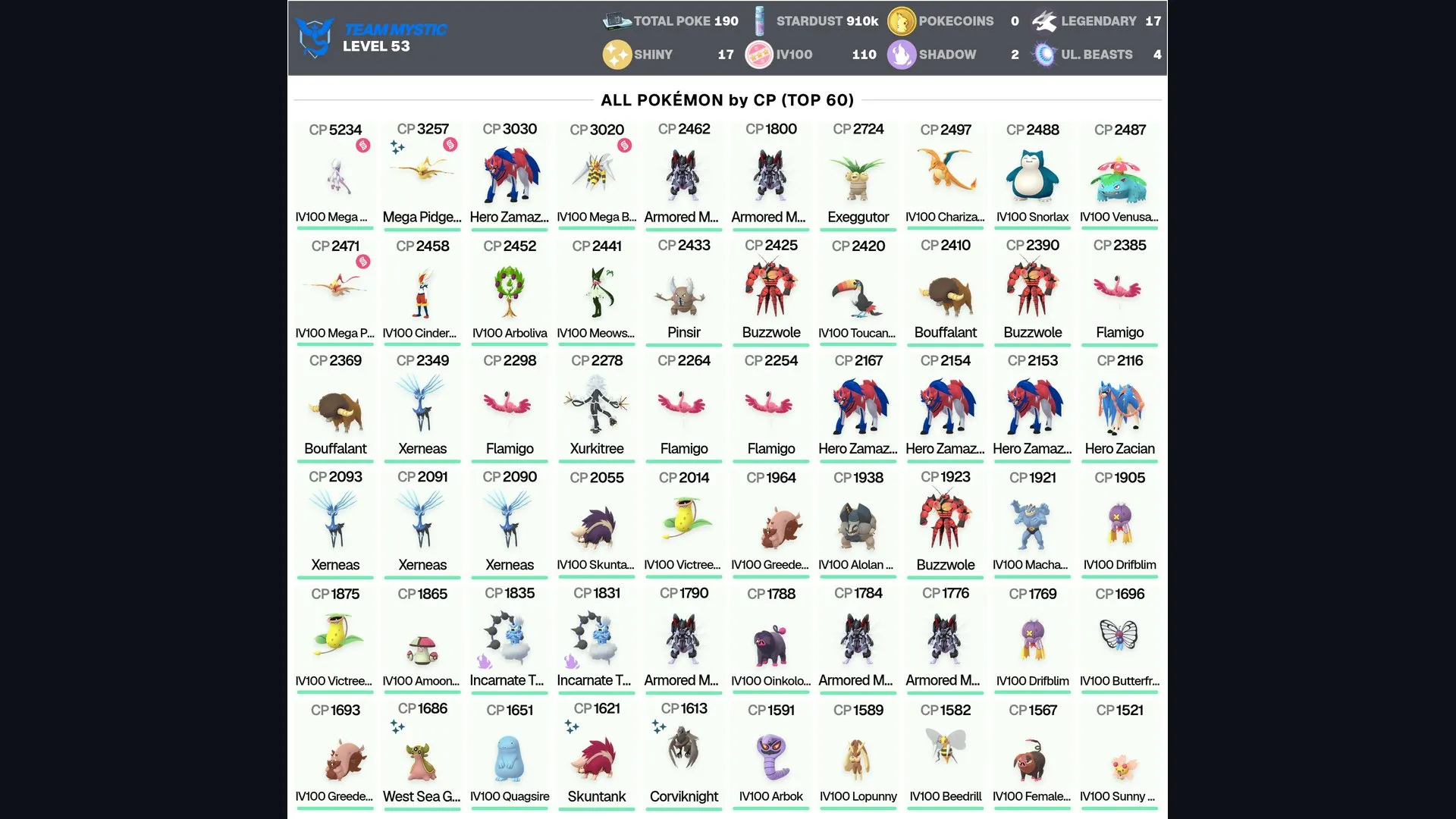Click the mega badge on CP3020 Mega Beedrill
This screenshot has height=819, width=1456.
click(x=624, y=146)
